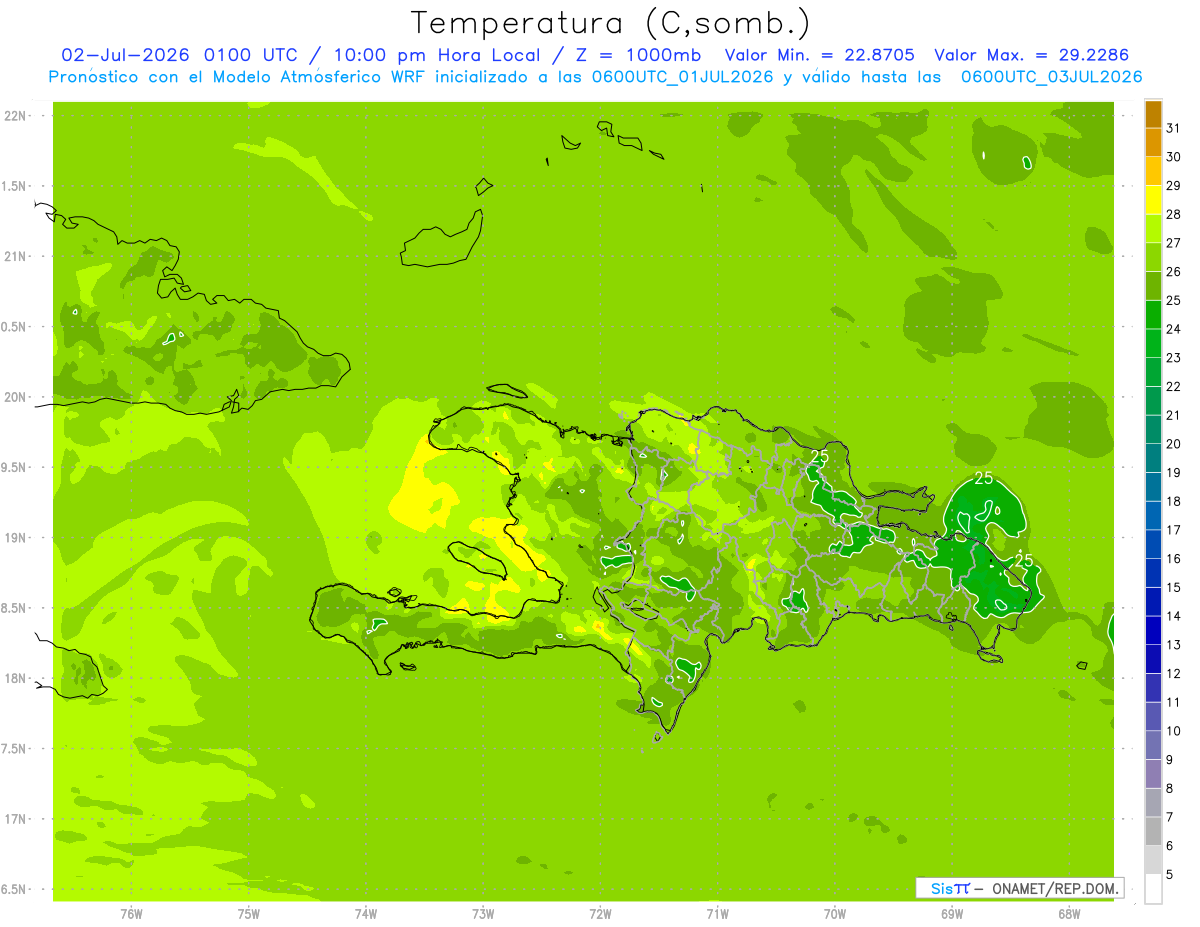Click the yellow legend swatch between 28 and 29
This screenshot has height=927, width=1200.
click(1153, 200)
